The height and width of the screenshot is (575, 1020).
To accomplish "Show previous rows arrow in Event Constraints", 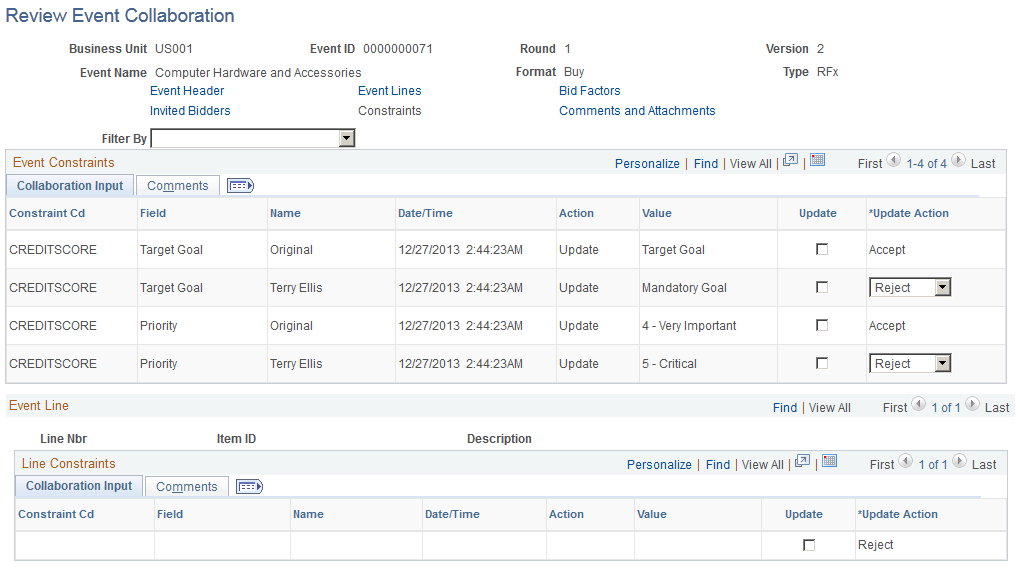I will tap(894, 160).
